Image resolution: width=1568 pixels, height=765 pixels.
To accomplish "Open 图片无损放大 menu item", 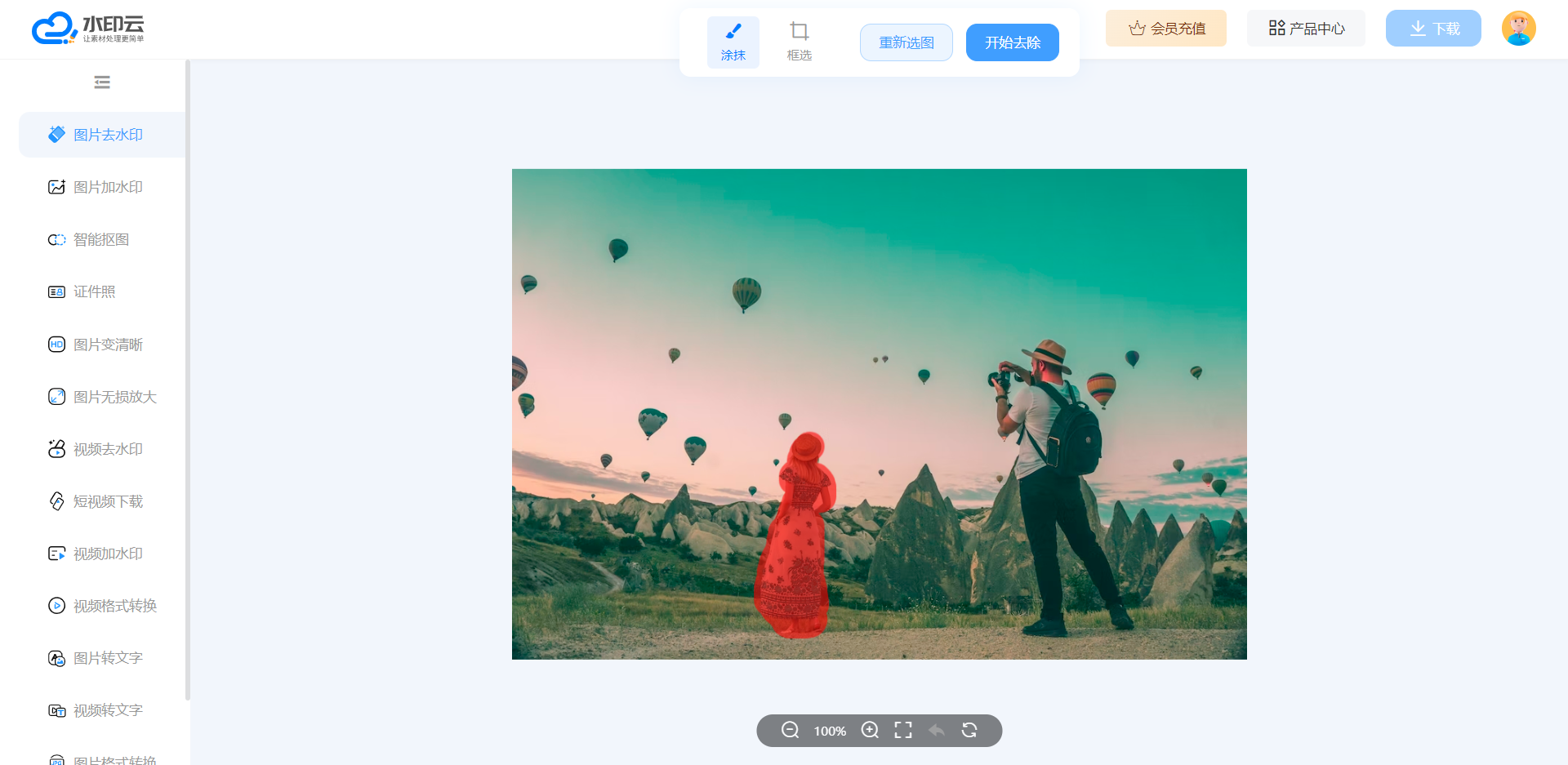I will pos(102,397).
